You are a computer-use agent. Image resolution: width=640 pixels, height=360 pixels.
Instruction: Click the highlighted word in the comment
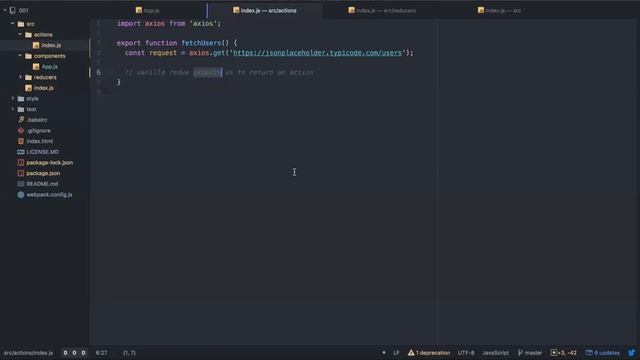207,72
